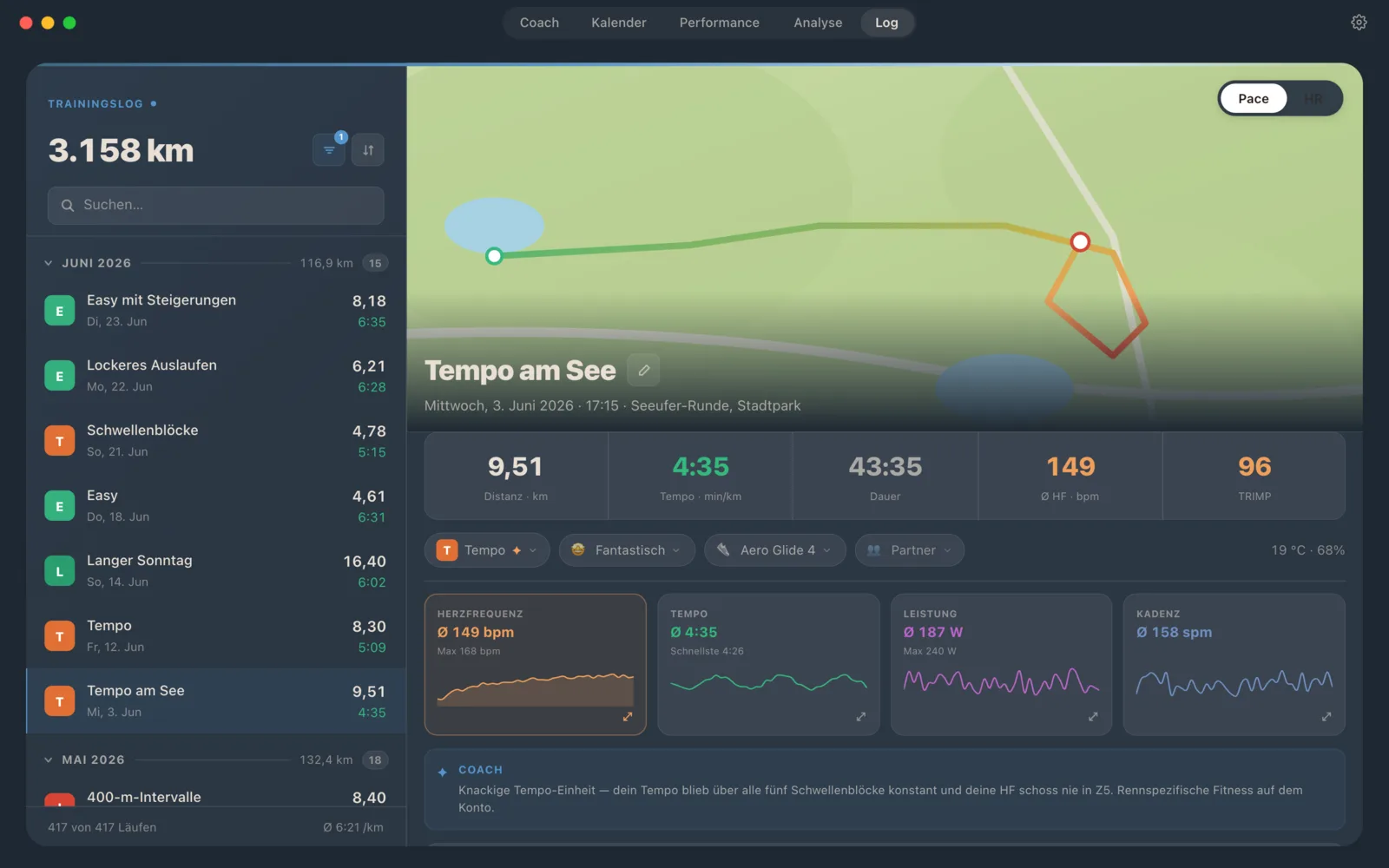Click the 19 °C · 68% weather text

tap(1308, 550)
